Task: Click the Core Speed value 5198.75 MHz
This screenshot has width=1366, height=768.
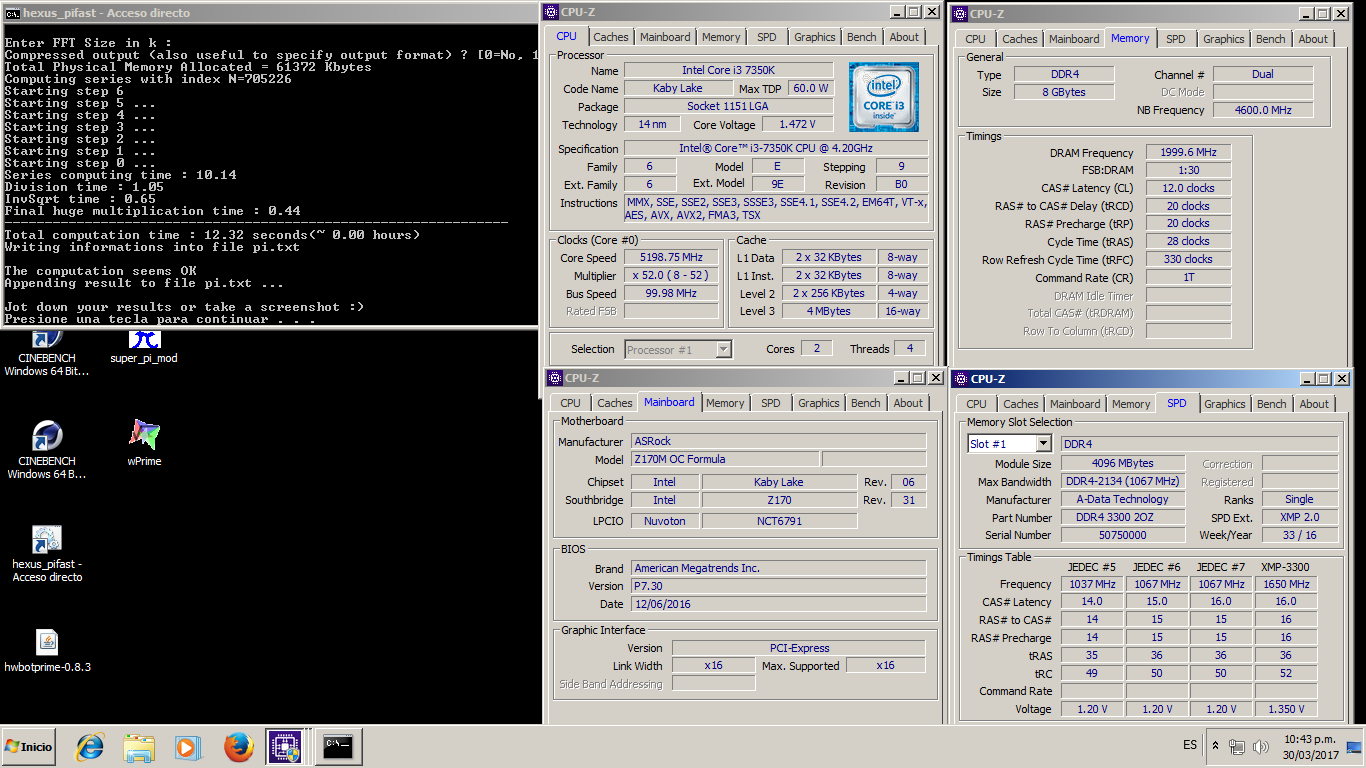Action: click(672, 257)
